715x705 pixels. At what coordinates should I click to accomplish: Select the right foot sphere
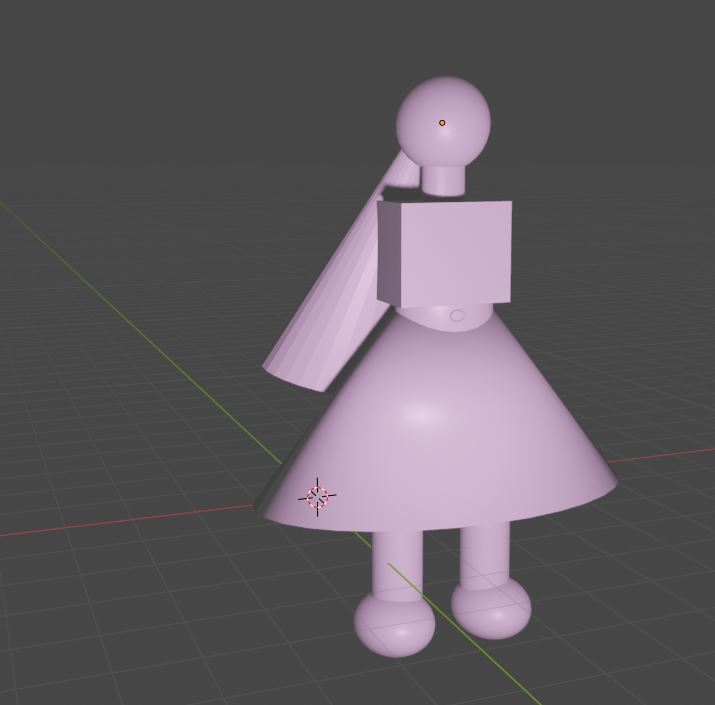pyautogui.click(x=492, y=609)
